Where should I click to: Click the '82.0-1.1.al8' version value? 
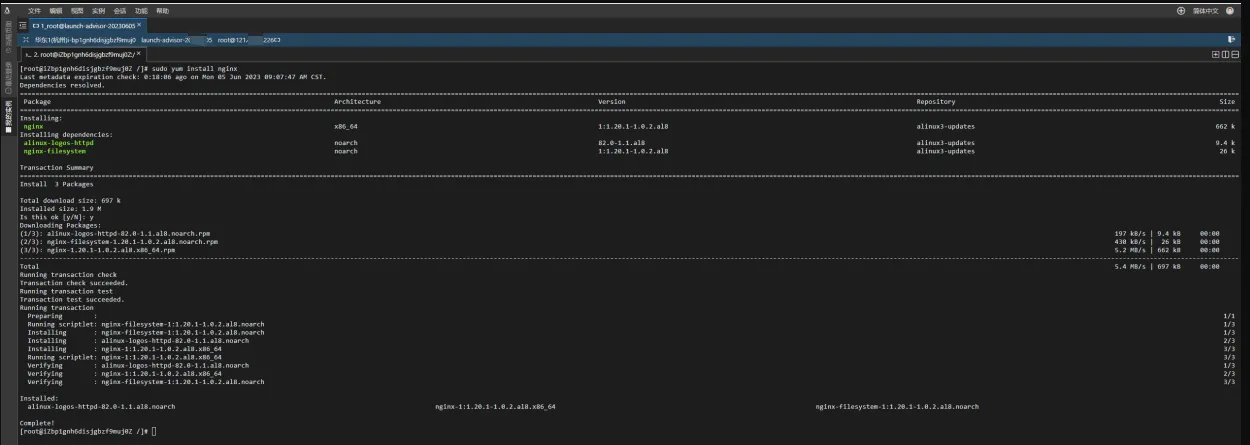(622, 142)
